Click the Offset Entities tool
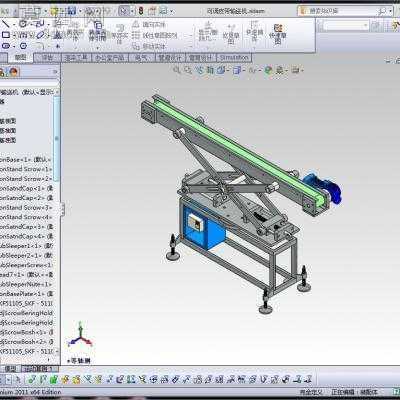 pyautogui.click(x=119, y=33)
